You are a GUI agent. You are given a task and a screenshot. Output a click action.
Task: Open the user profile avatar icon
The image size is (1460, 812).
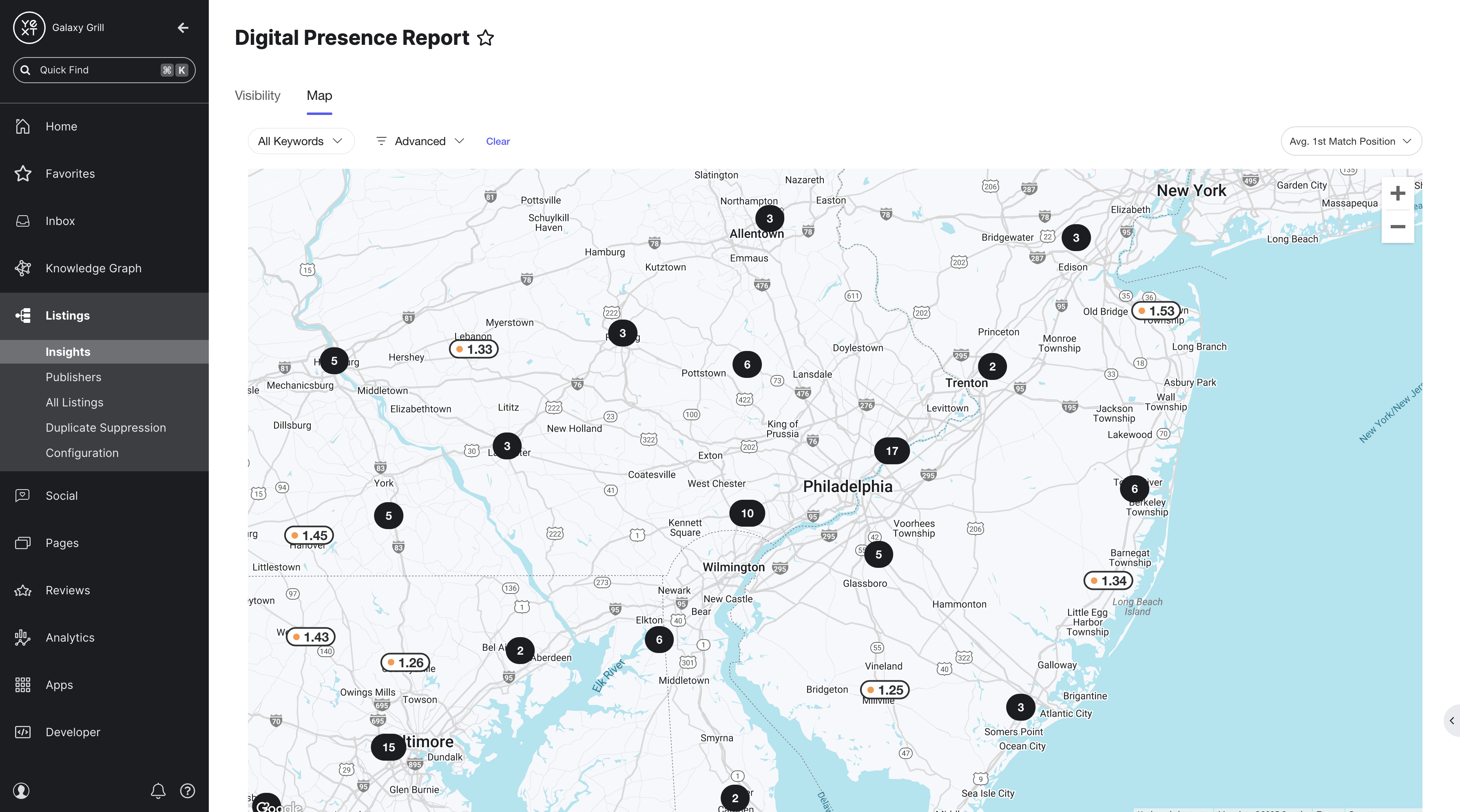(22, 790)
